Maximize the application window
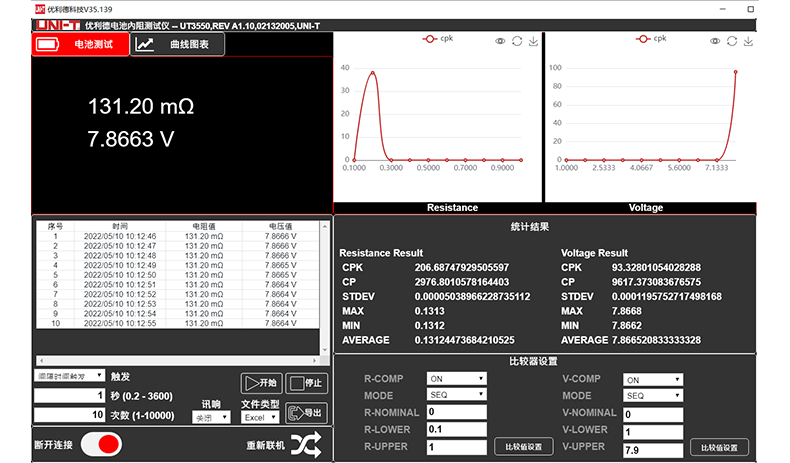This screenshot has width=790, height=463. tap(750, 9)
